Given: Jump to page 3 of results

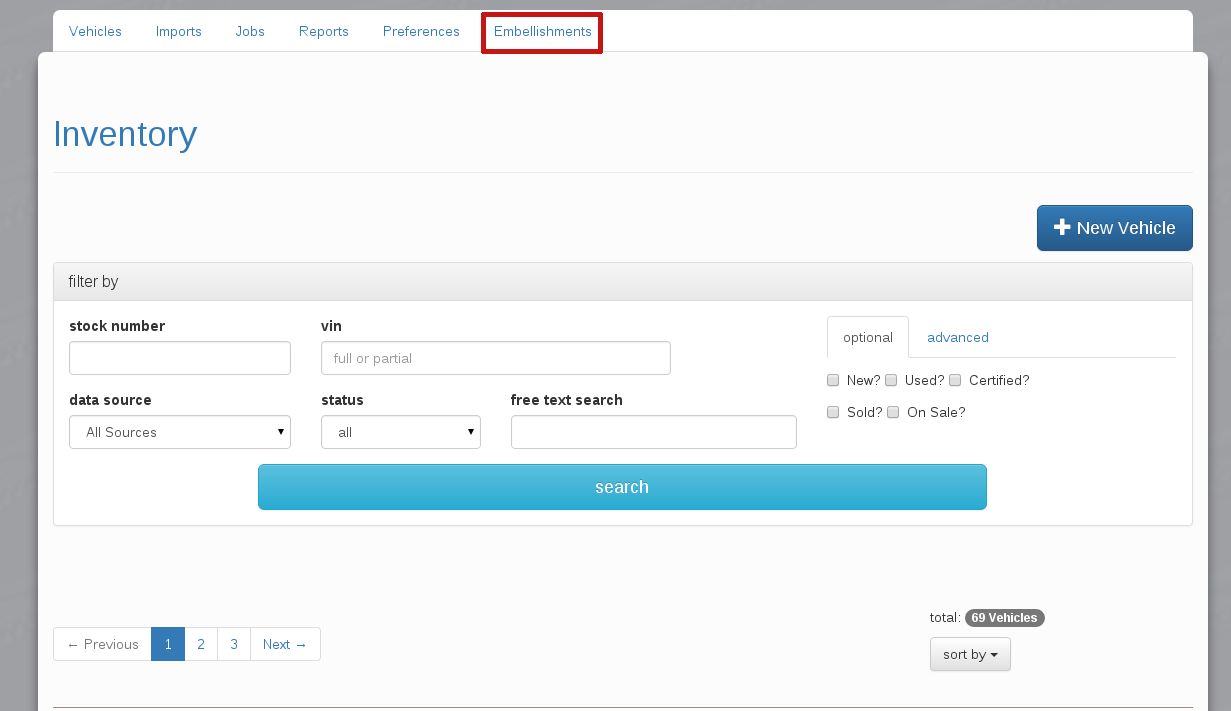Looking at the screenshot, I should click(x=234, y=644).
